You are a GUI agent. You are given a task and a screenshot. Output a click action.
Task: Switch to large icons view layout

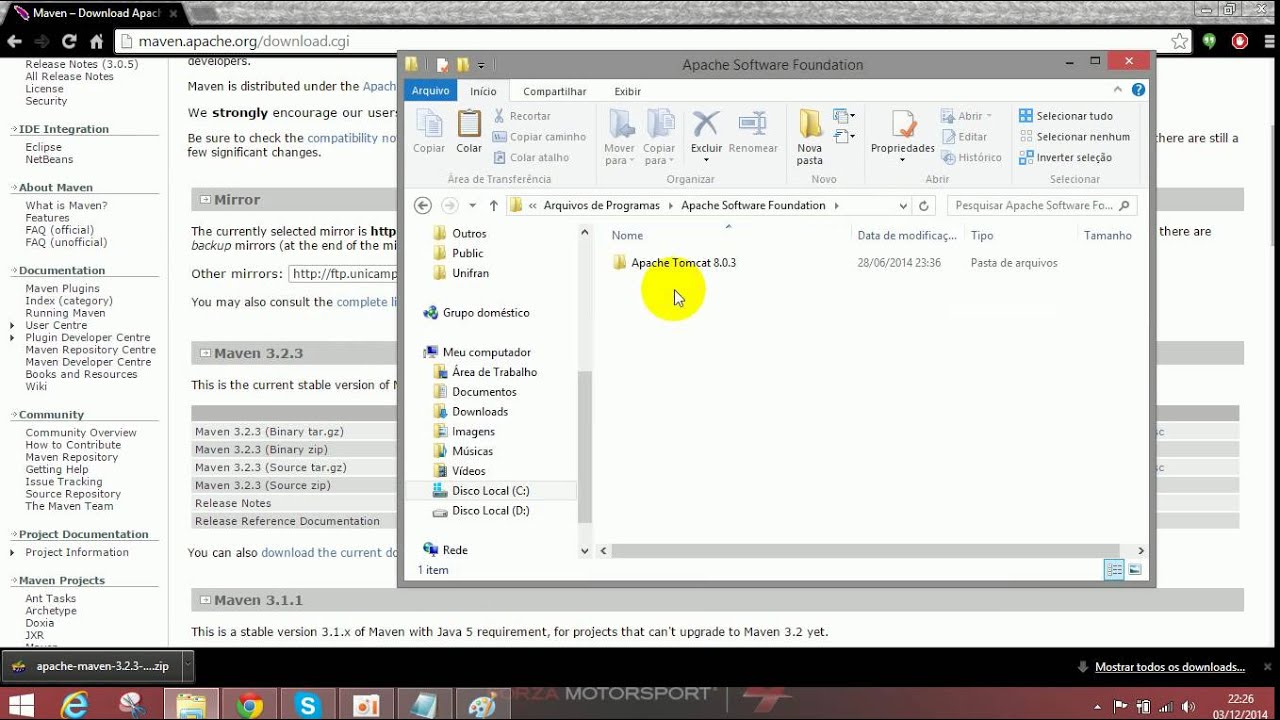(1135, 570)
